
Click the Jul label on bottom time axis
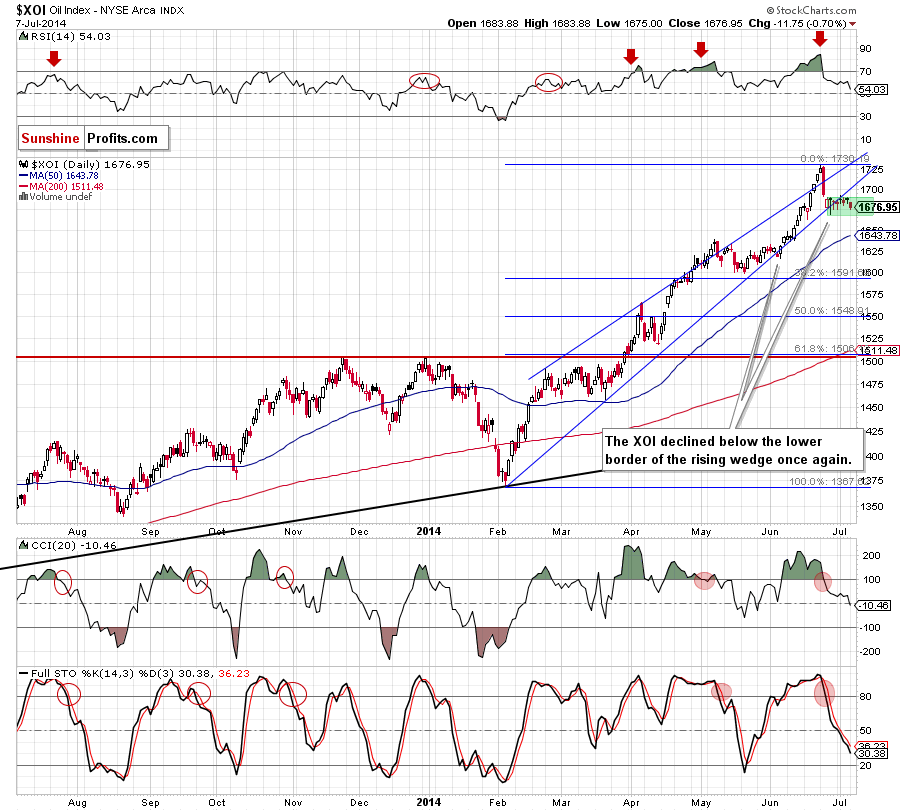click(x=840, y=802)
